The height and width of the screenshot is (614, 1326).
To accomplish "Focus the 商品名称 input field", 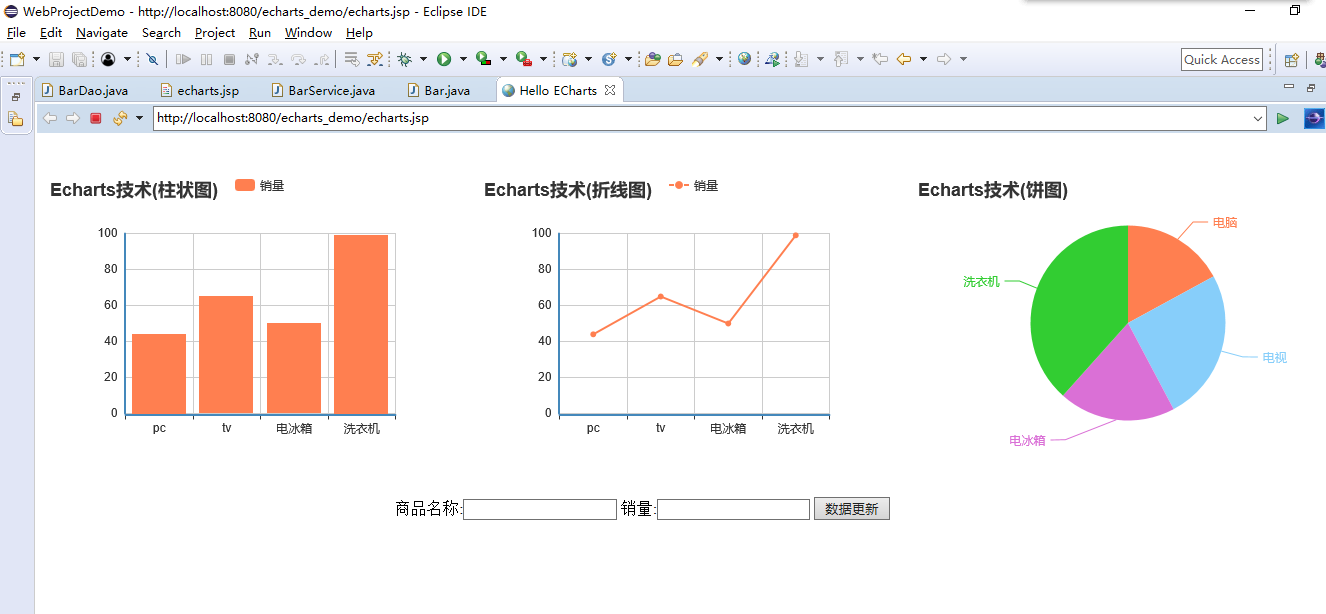I will pos(540,509).
